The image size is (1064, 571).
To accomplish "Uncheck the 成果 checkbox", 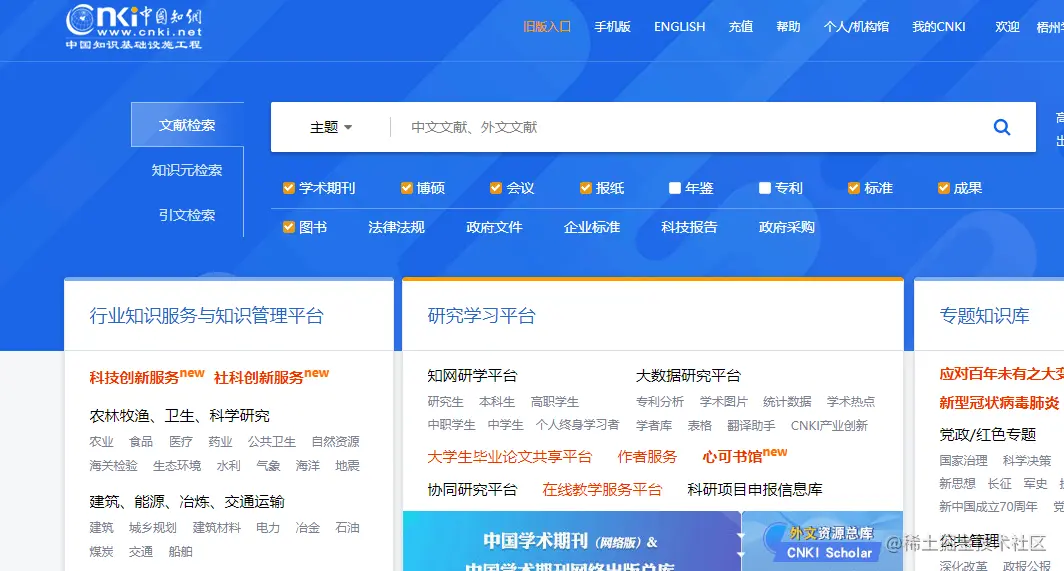I will click(x=943, y=188).
